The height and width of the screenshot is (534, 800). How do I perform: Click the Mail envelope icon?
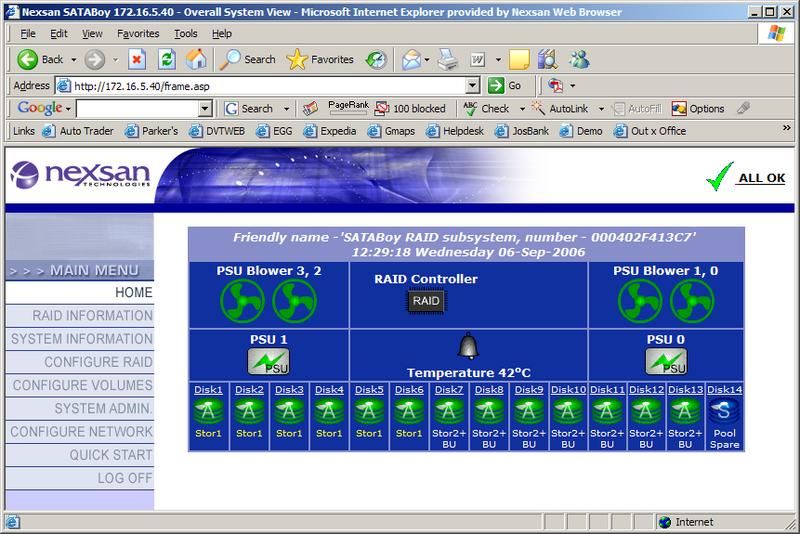coord(411,60)
